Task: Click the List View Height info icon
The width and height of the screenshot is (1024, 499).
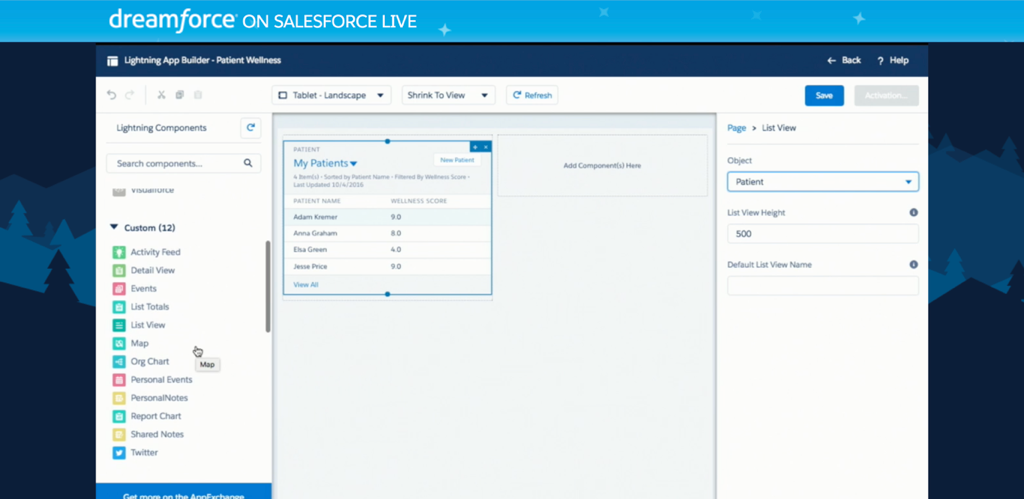Action: (x=914, y=213)
